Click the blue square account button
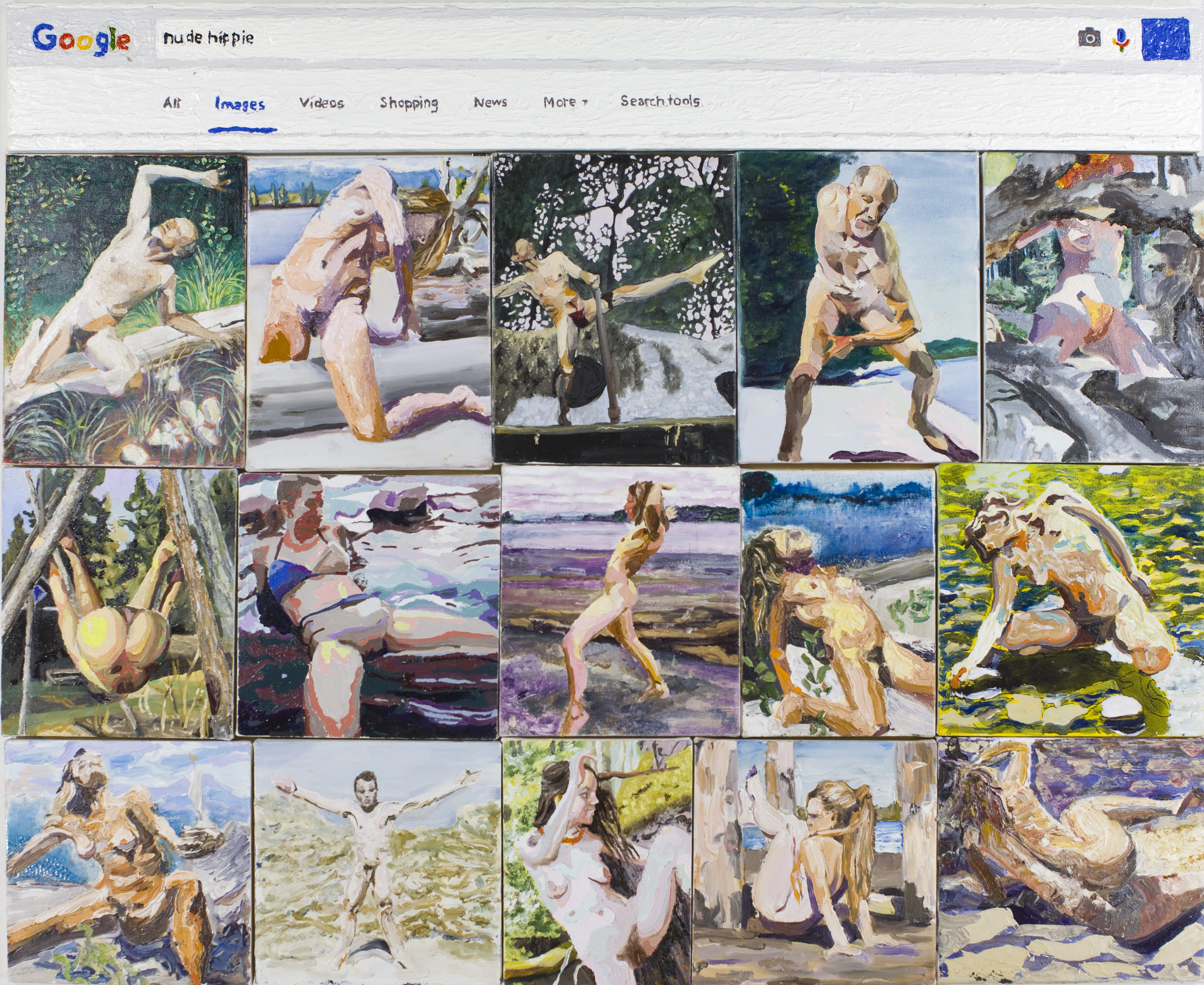 [1165, 39]
